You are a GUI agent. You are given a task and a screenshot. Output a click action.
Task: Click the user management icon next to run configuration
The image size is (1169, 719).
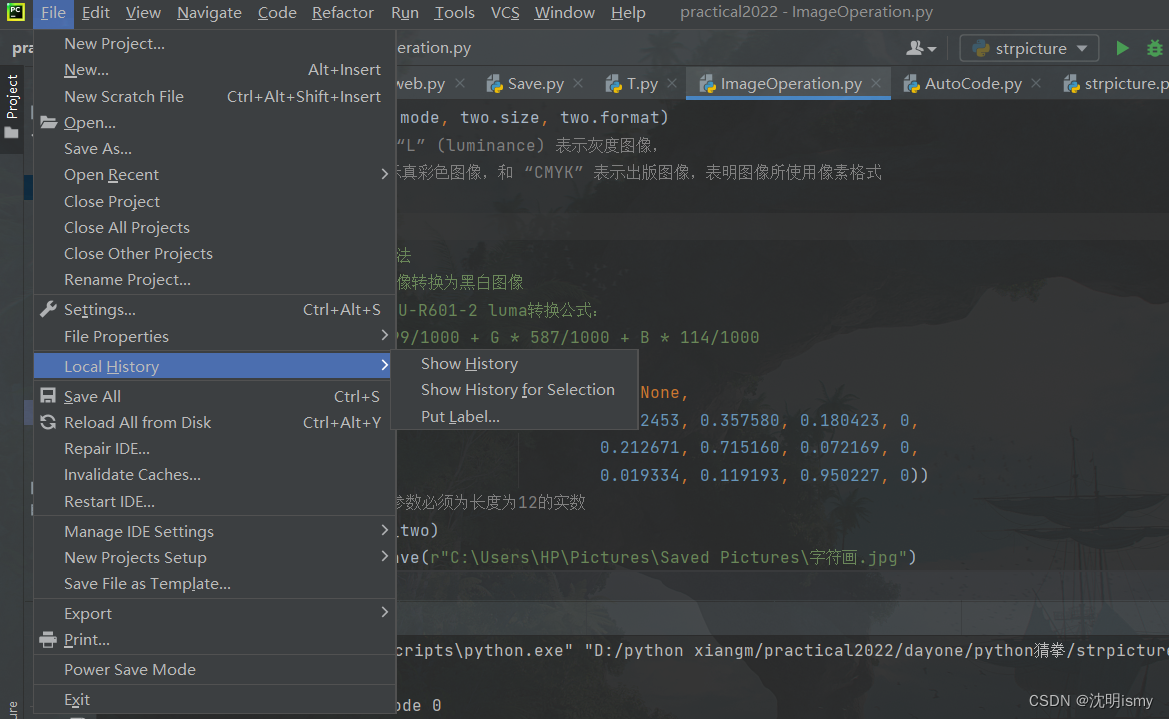916,47
